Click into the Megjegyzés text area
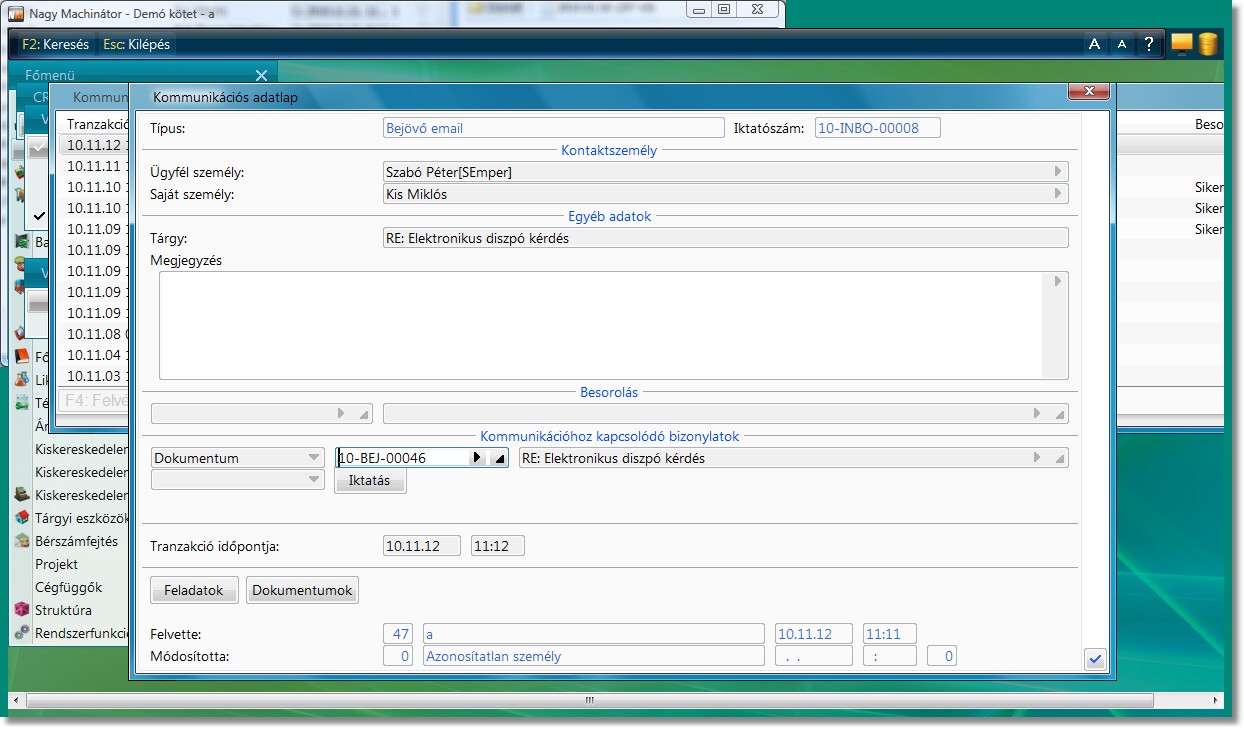Viewport: 1244px width, 729px height. 600,325
